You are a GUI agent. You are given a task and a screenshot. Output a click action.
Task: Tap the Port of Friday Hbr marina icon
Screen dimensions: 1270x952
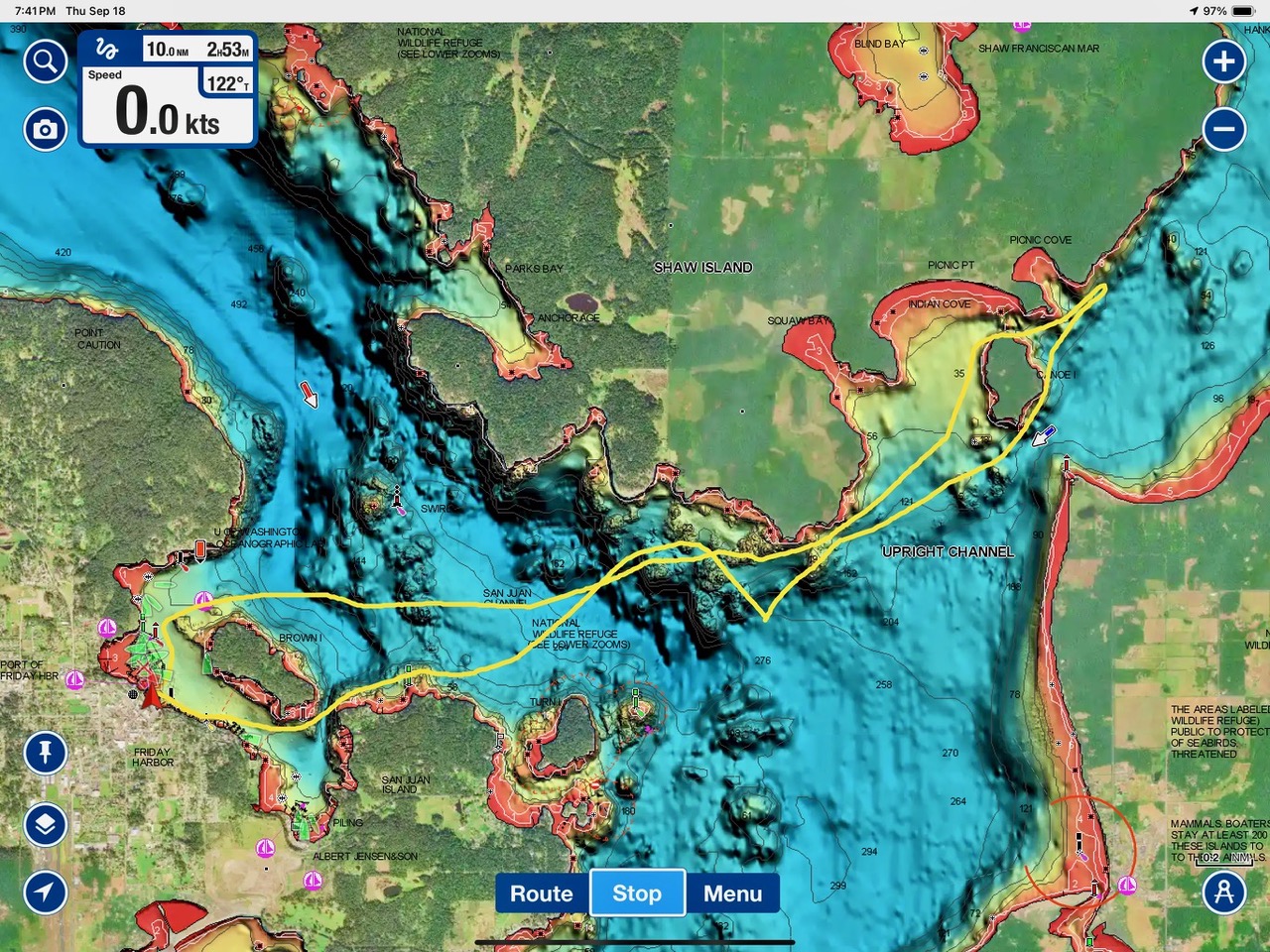pyautogui.click(x=75, y=679)
